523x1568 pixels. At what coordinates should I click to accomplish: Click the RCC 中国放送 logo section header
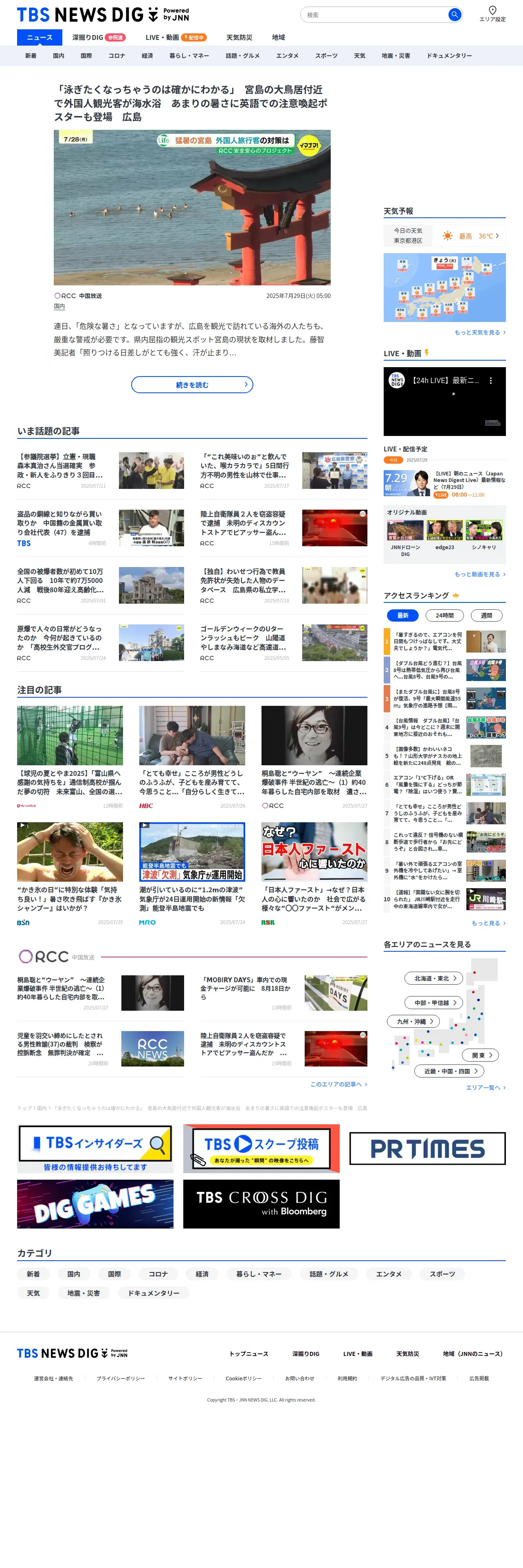(x=56, y=956)
